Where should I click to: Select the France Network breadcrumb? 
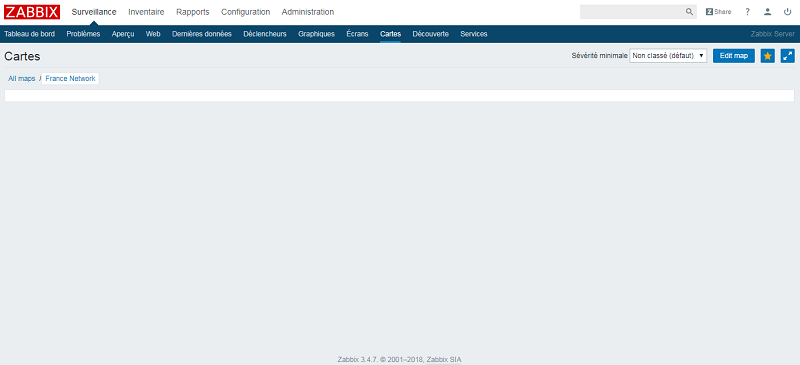coord(70,79)
